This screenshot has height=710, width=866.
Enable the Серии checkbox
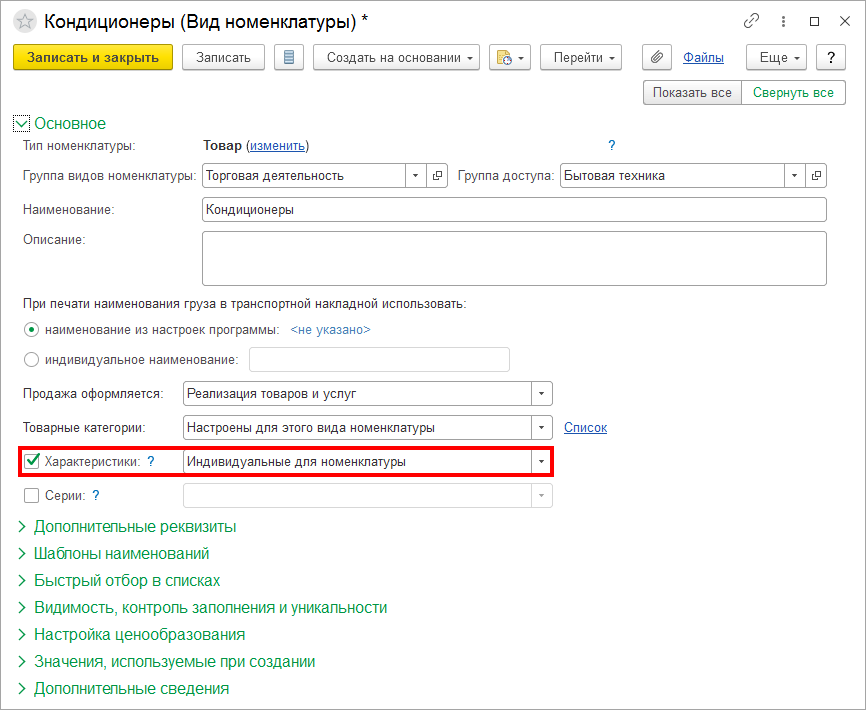pos(31,495)
